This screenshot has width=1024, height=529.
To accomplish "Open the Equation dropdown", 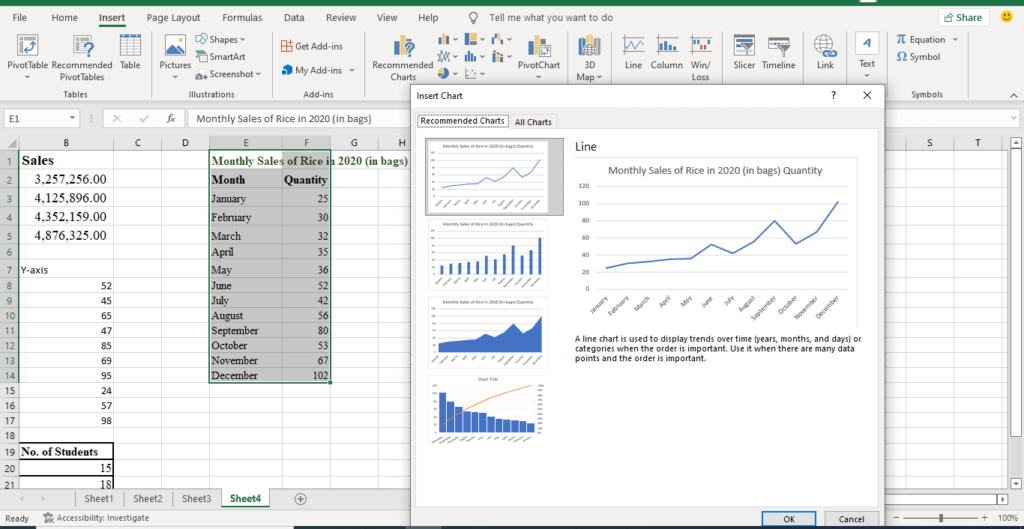I will [x=927, y=40].
